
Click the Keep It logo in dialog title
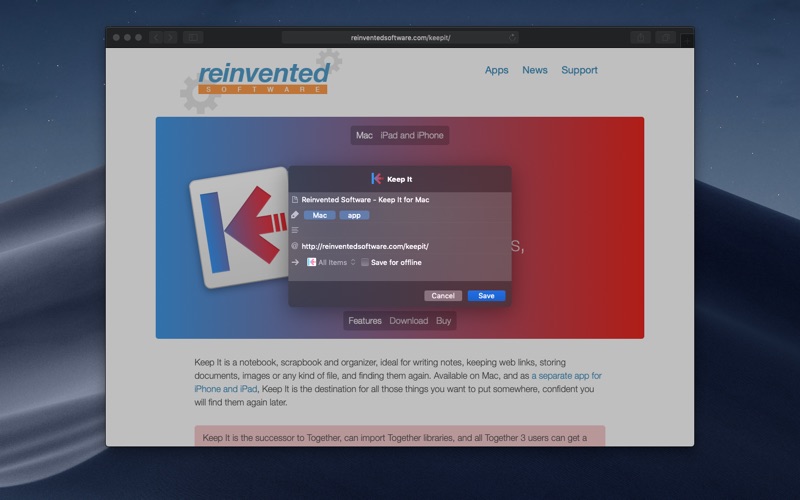(377, 179)
